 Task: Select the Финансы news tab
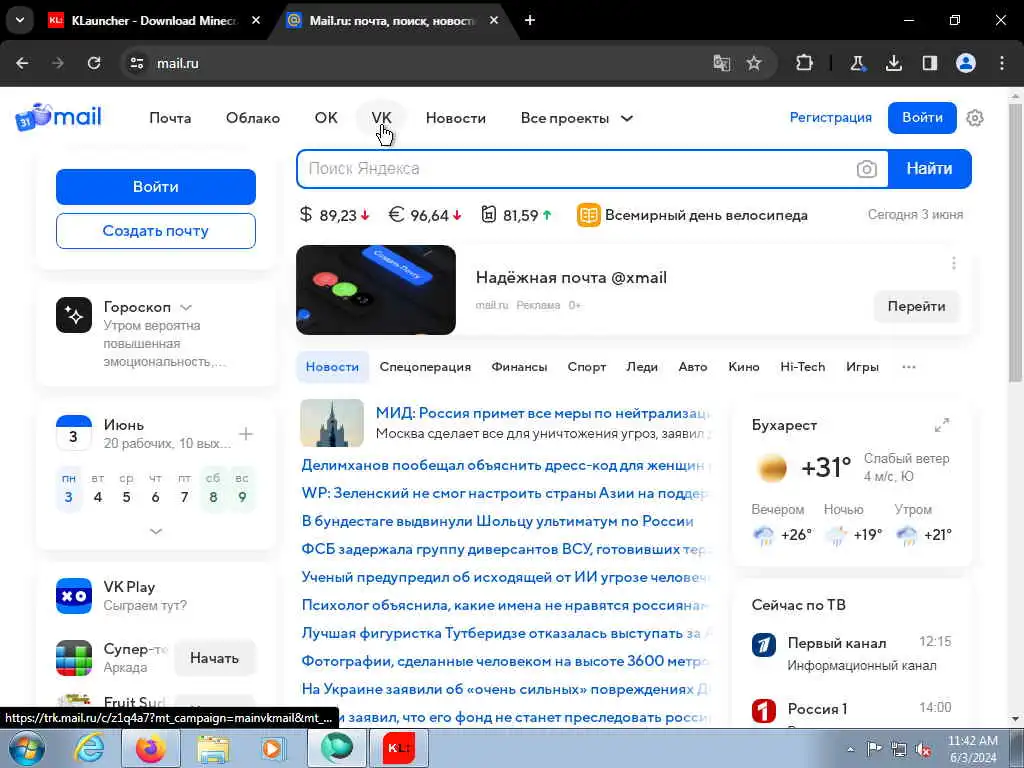coord(519,367)
